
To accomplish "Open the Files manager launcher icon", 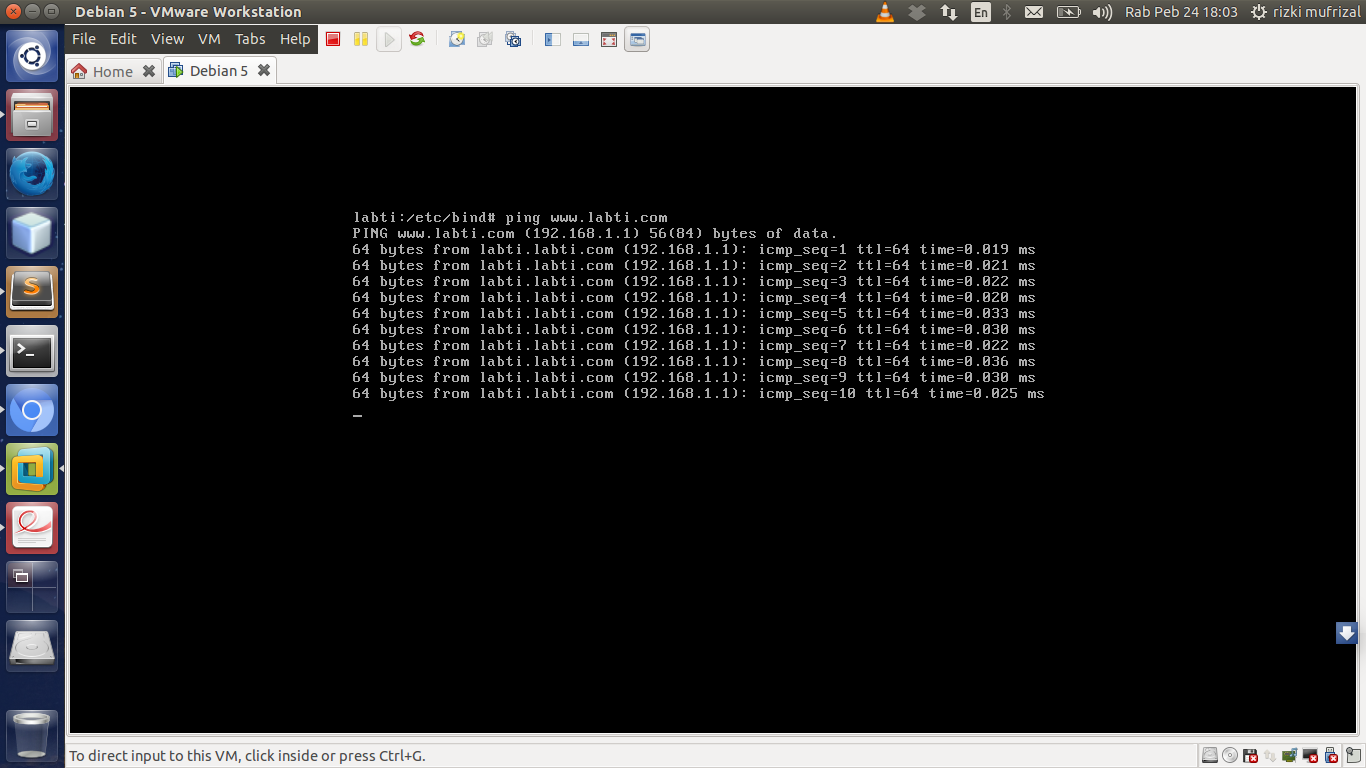I will (x=32, y=115).
